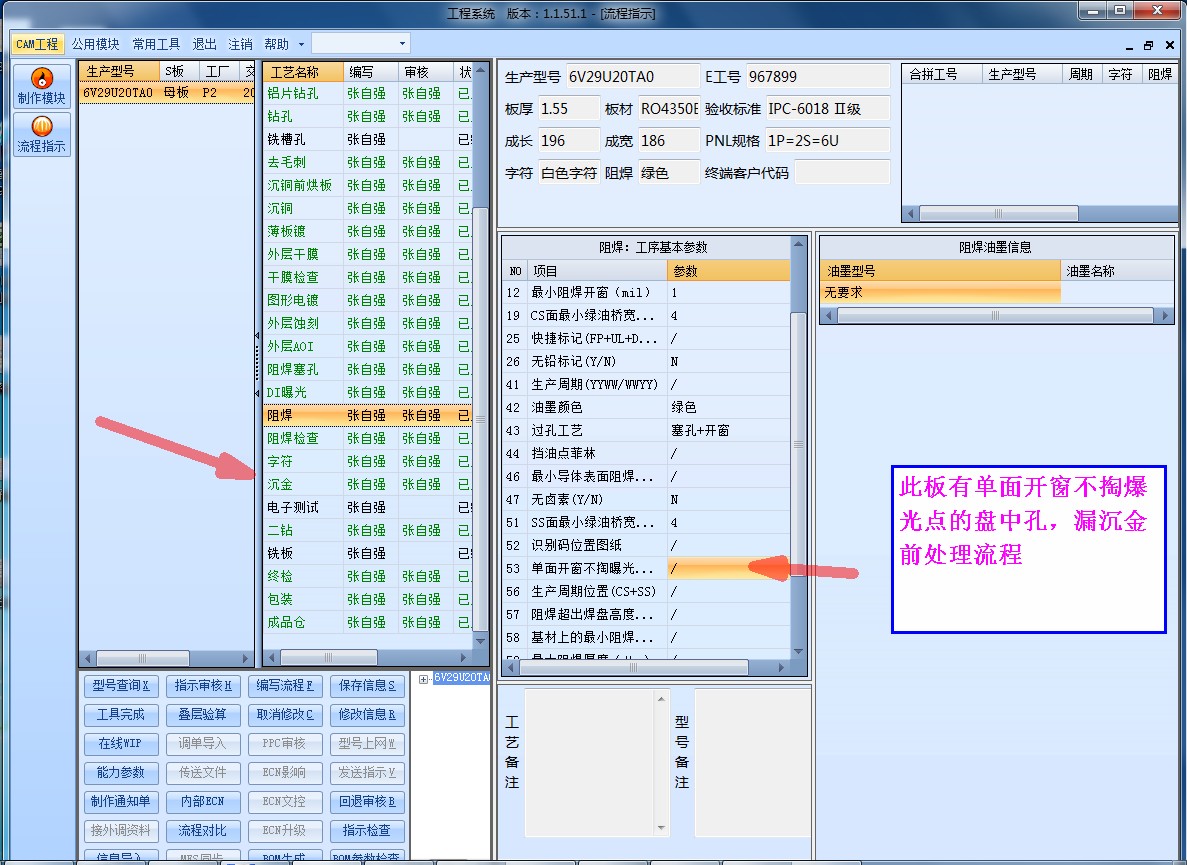Expand the 6V29U20TA0 tree node
The image size is (1187, 865).
[423, 679]
